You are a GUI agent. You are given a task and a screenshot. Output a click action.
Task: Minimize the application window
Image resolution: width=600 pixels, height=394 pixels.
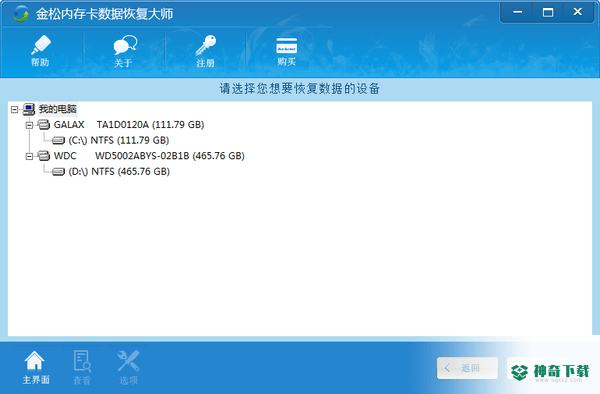pos(517,12)
